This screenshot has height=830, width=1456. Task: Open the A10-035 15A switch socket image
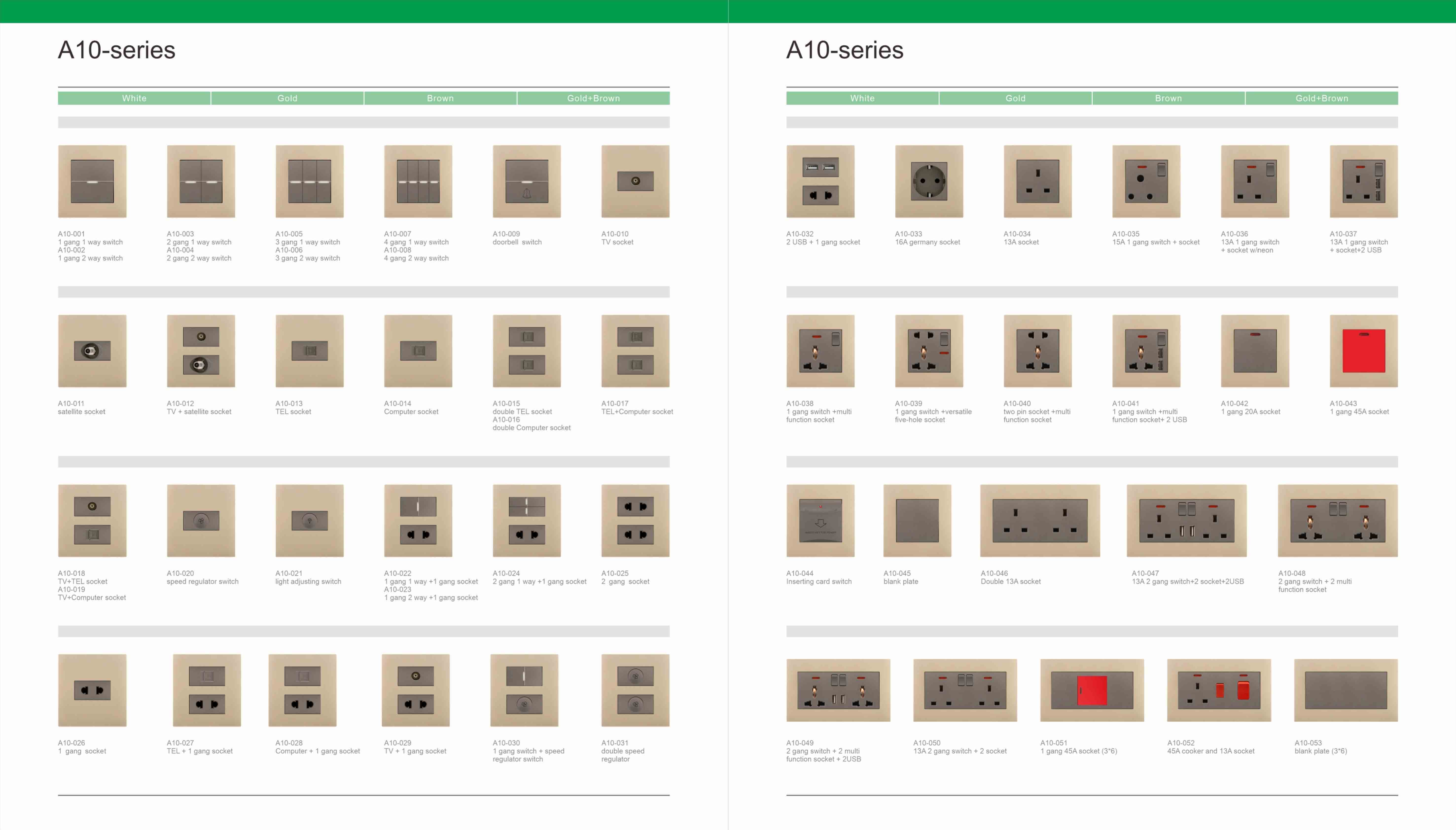click(1146, 181)
